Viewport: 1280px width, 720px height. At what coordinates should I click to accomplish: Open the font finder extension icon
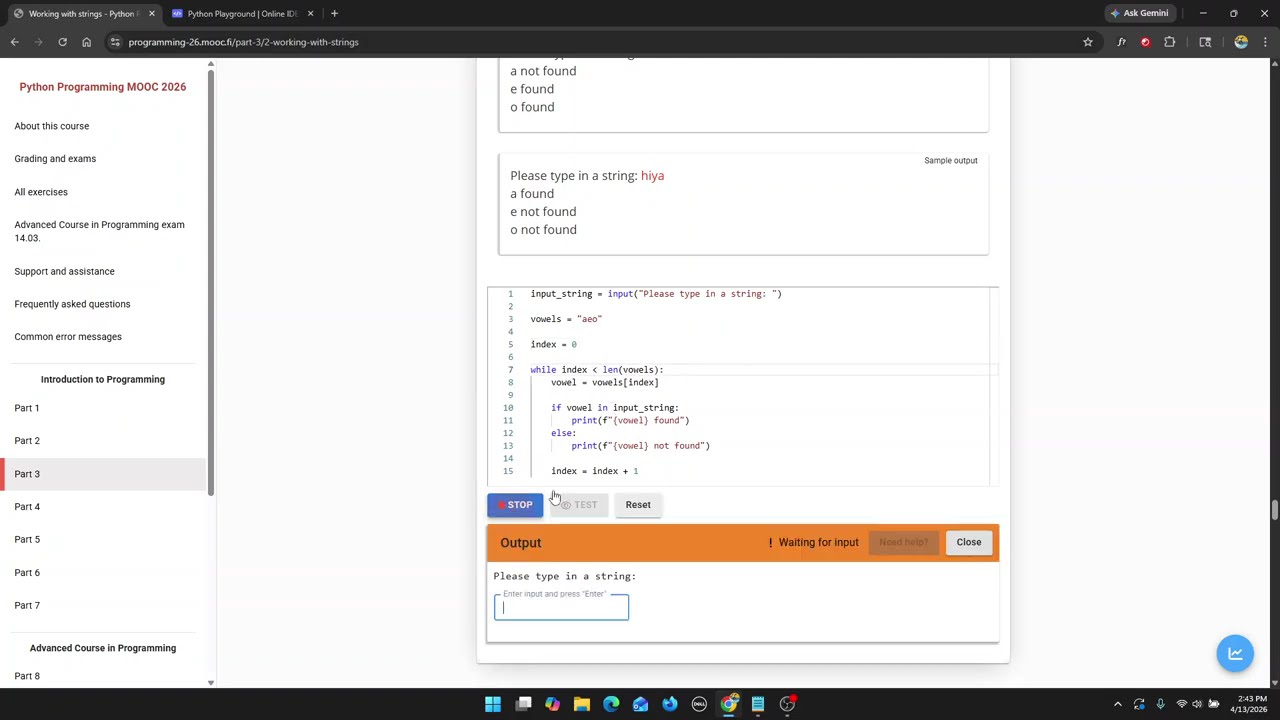pyautogui.click(x=1121, y=42)
